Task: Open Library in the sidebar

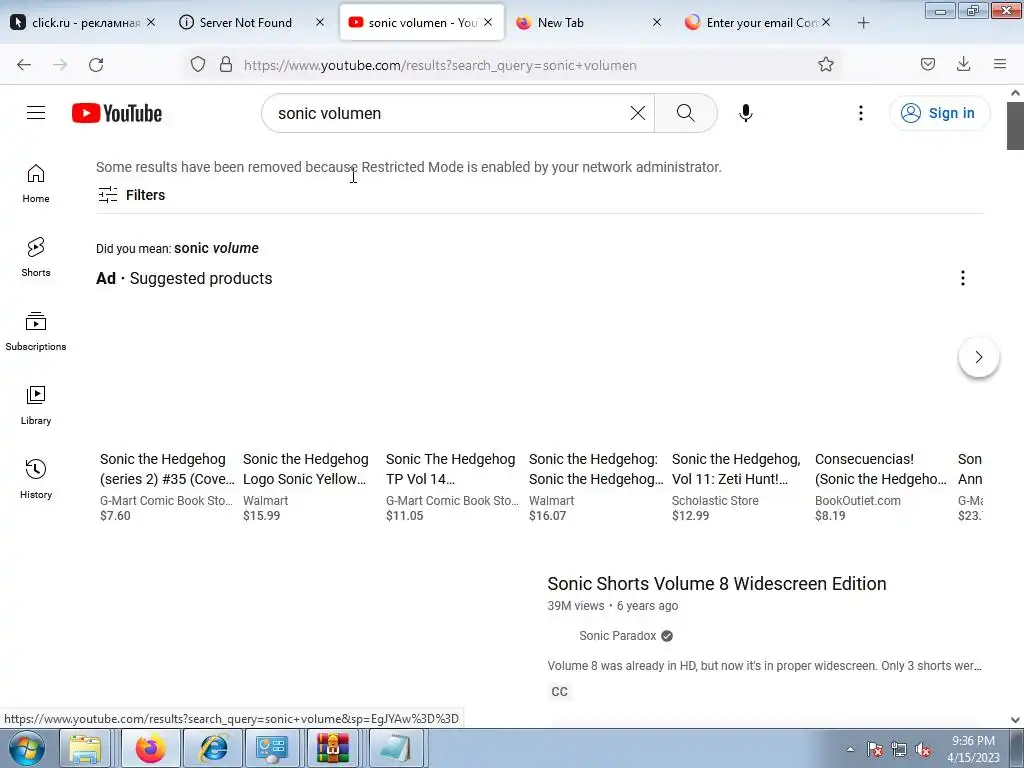Action: tap(36, 406)
